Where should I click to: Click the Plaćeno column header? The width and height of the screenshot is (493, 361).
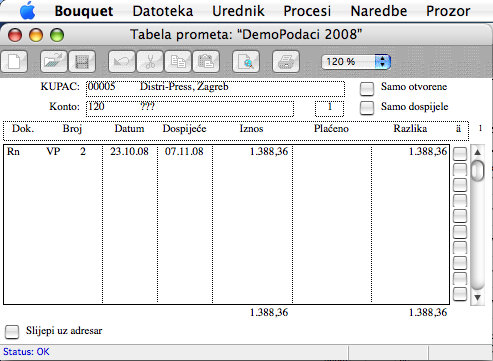(331, 129)
